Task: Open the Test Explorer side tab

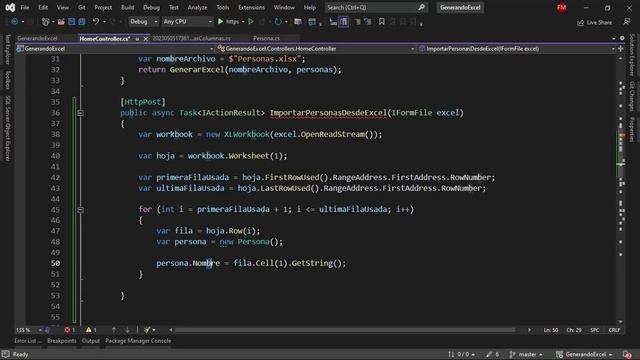Action: click(x=7, y=50)
